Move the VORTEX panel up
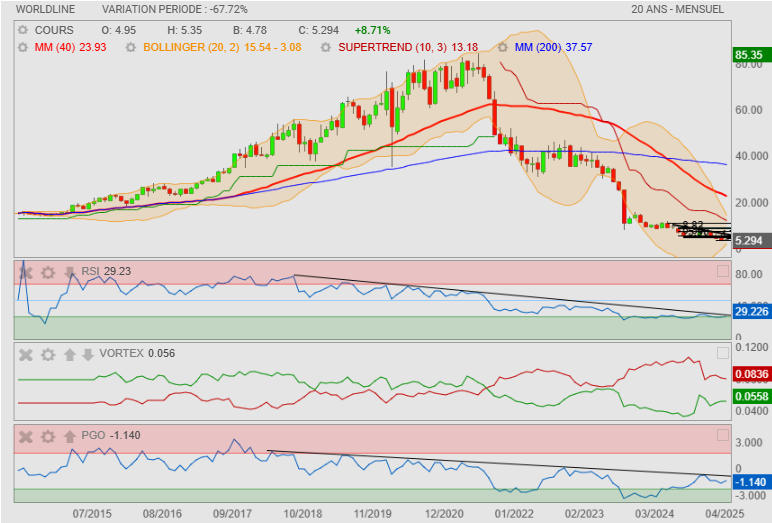Screen dimensions: 772x523 69,355
